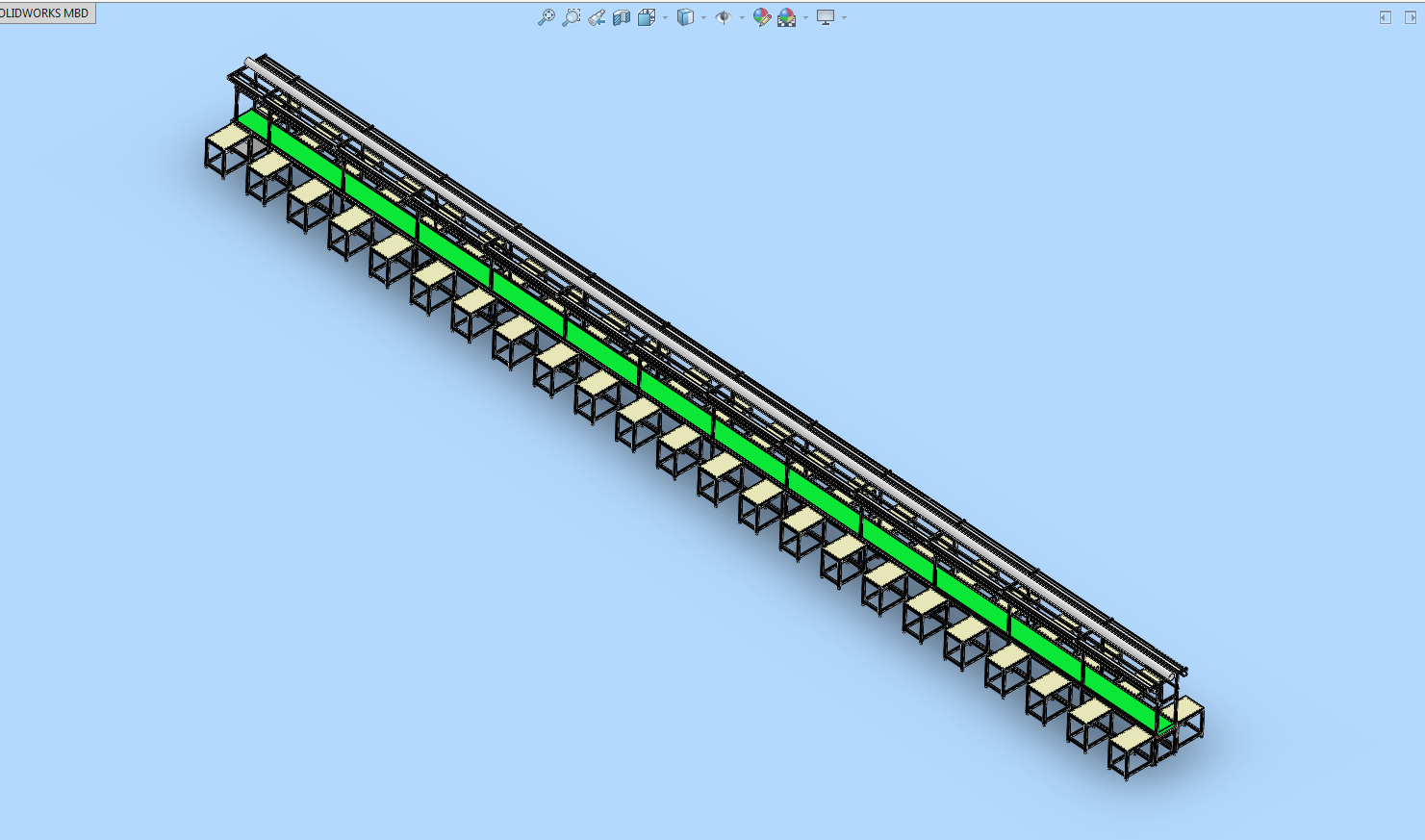Open the Section View tool
The width and height of the screenshot is (1425, 840).
pos(622,17)
